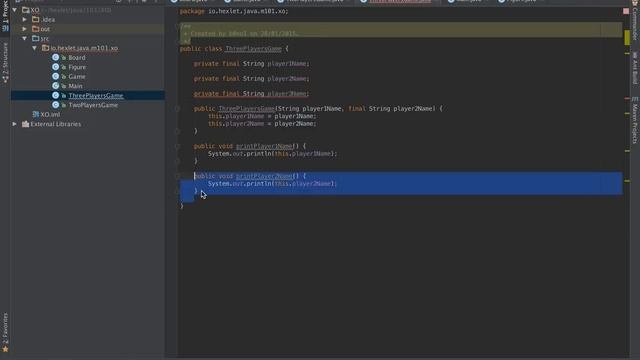Open the Structure tool window tab
The width and height of the screenshot is (640, 360).
pyautogui.click(x=5, y=62)
